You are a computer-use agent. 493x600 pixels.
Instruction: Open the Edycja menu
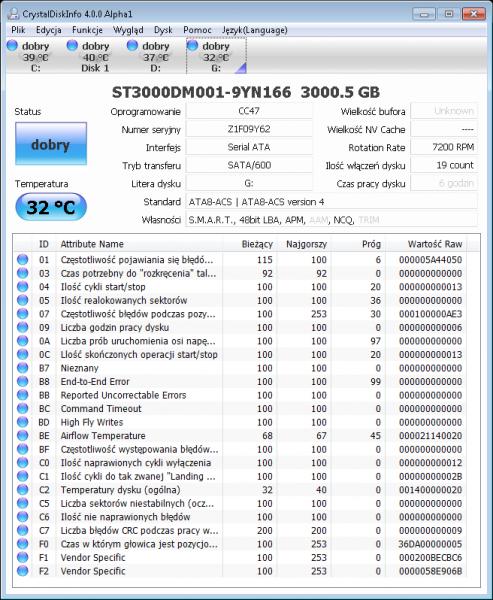click(48, 30)
